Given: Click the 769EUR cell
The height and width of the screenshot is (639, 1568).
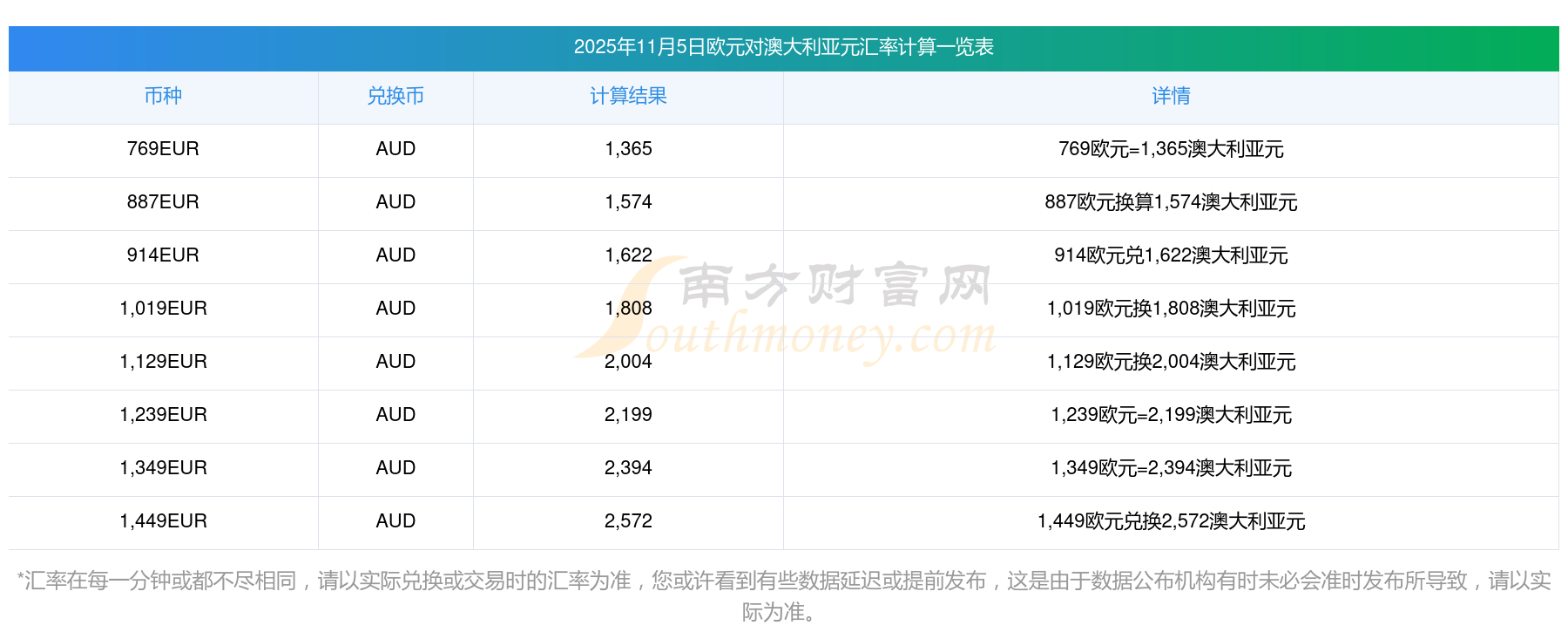Looking at the screenshot, I should [x=163, y=149].
